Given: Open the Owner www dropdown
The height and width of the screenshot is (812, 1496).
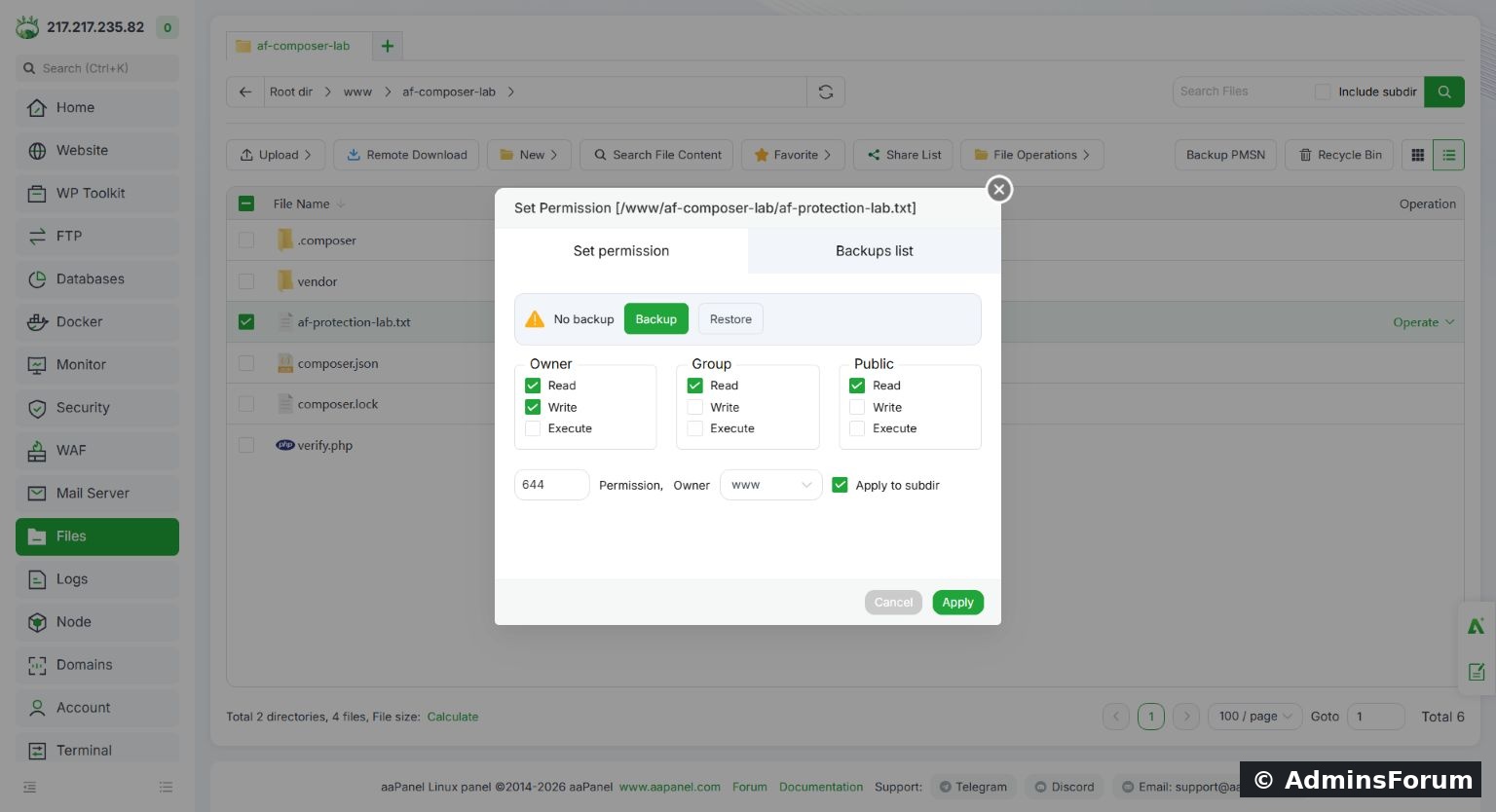Looking at the screenshot, I should click(x=770, y=485).
